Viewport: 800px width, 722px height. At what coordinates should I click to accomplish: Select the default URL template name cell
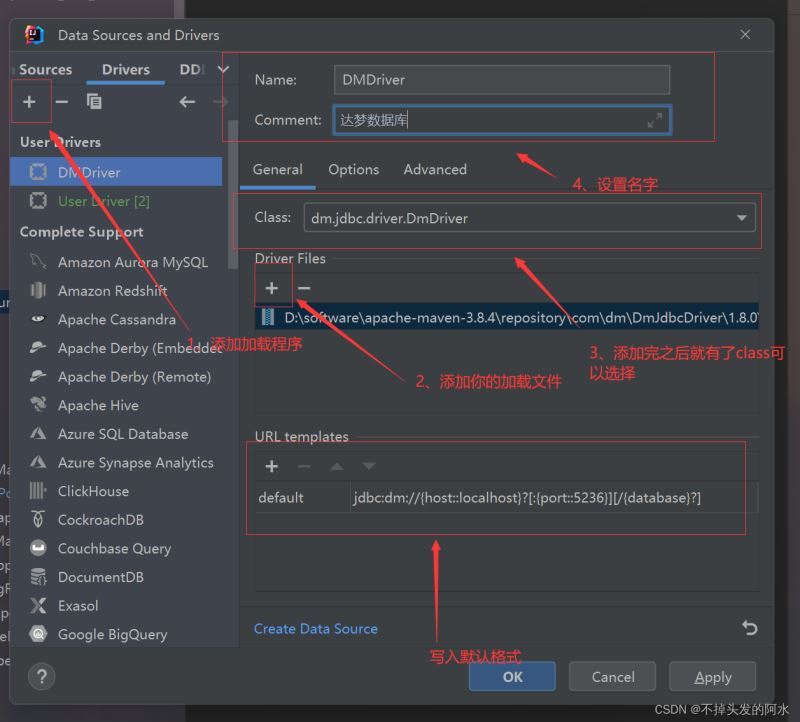(x=303, y=497)
